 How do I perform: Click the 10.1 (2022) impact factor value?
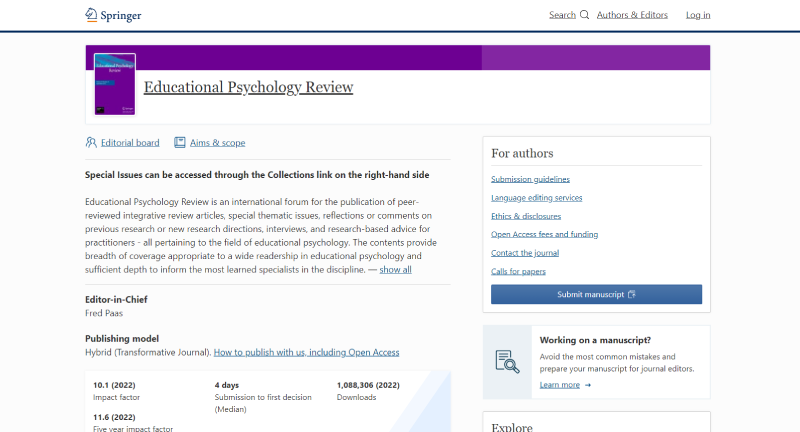[x=114, y=385]
